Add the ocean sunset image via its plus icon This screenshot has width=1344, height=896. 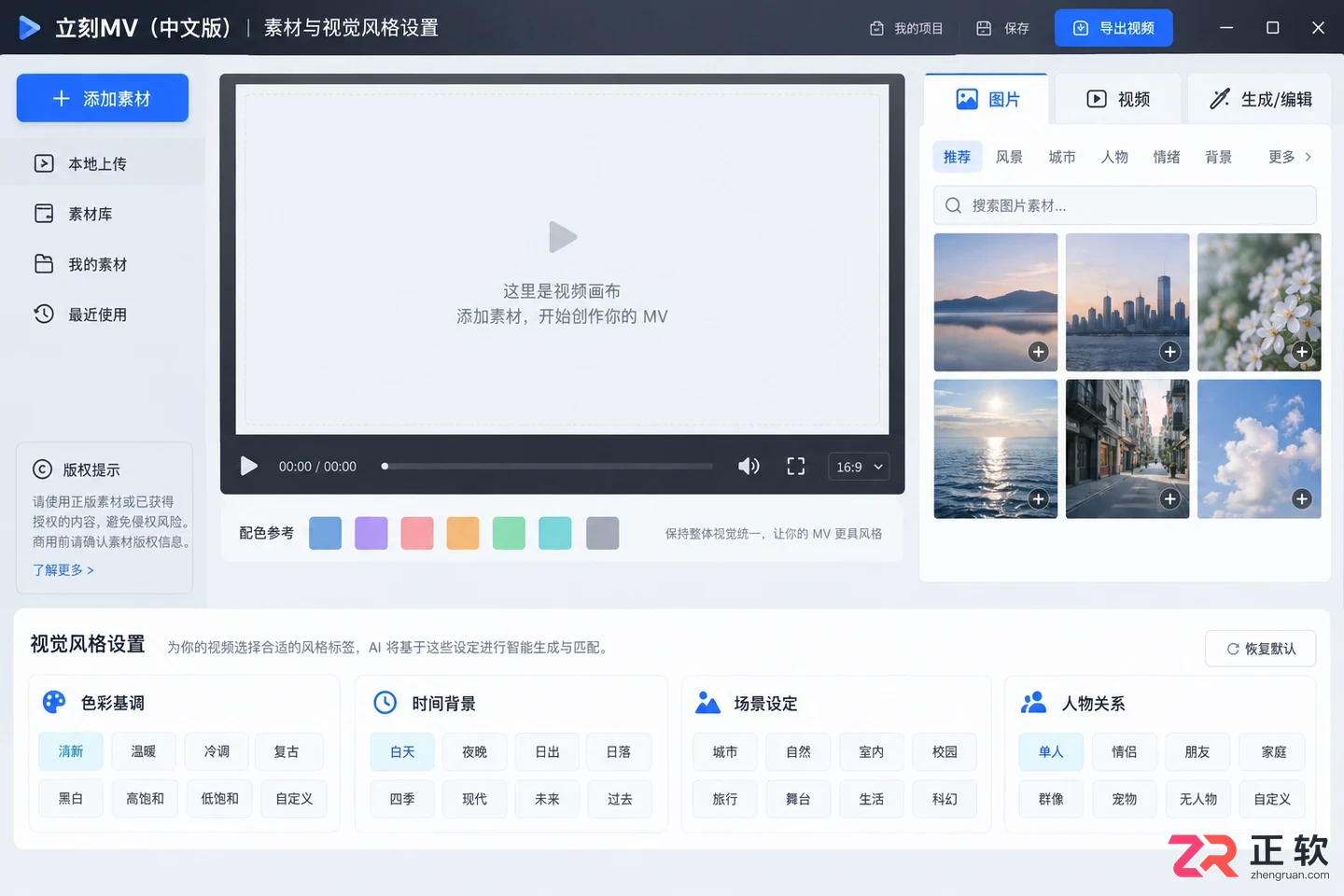pyautogui.click(x=1038, y=499)
